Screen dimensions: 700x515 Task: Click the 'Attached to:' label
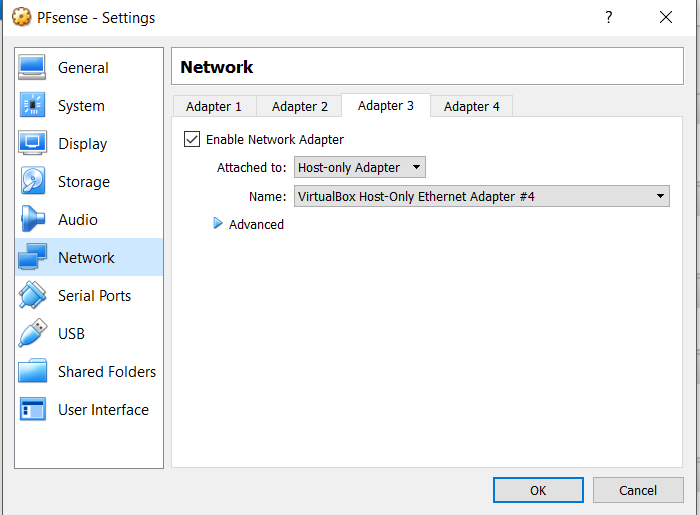tap(251, 167)
